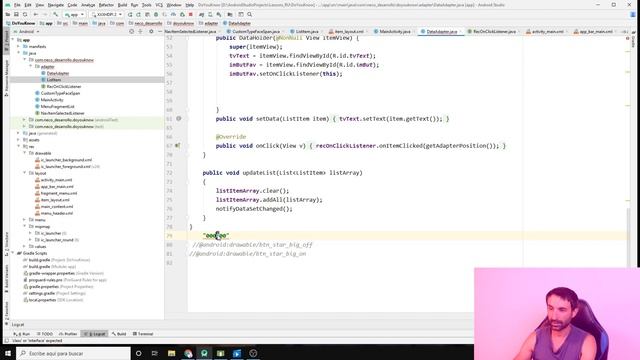Open the File menu
Viewport: 640px width, 360px height.
pyautogui.click(x=17, y=5)
